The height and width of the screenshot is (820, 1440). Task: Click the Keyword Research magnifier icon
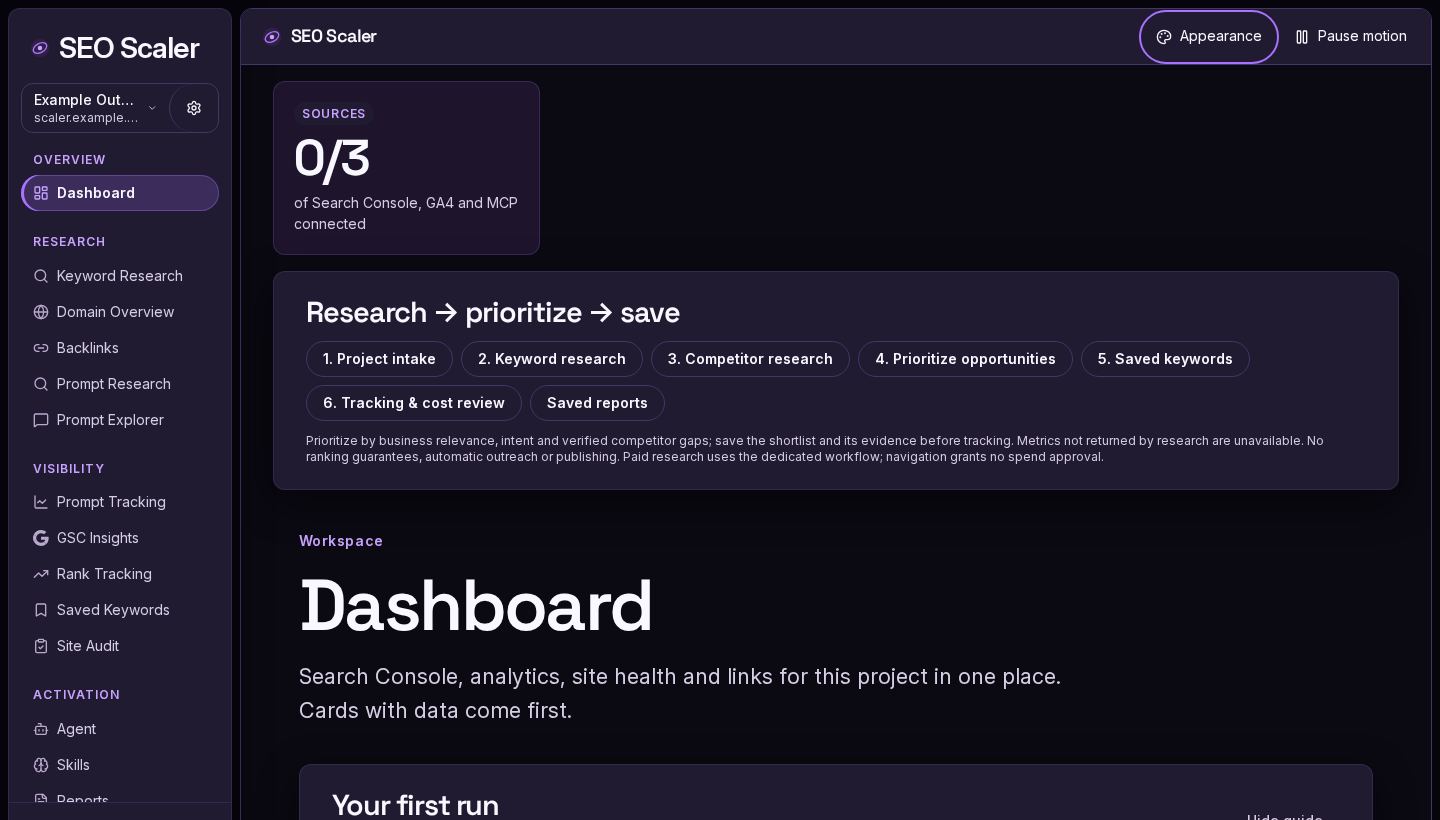[41, 276]
